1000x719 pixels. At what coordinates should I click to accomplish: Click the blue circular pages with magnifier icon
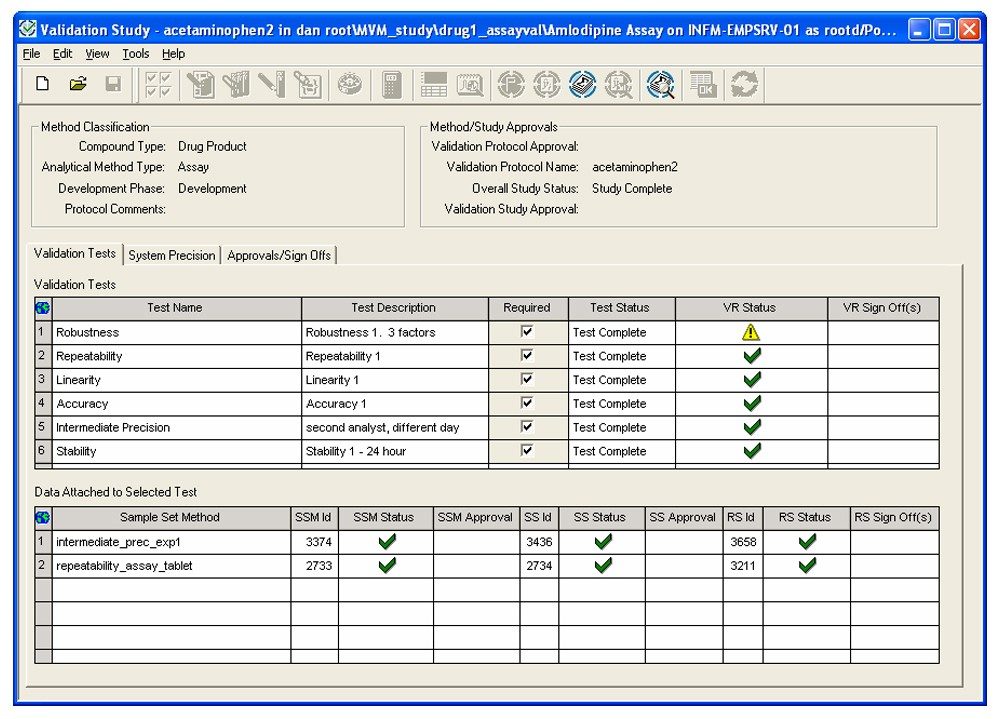pyautogui.click(x=660, y=84)
